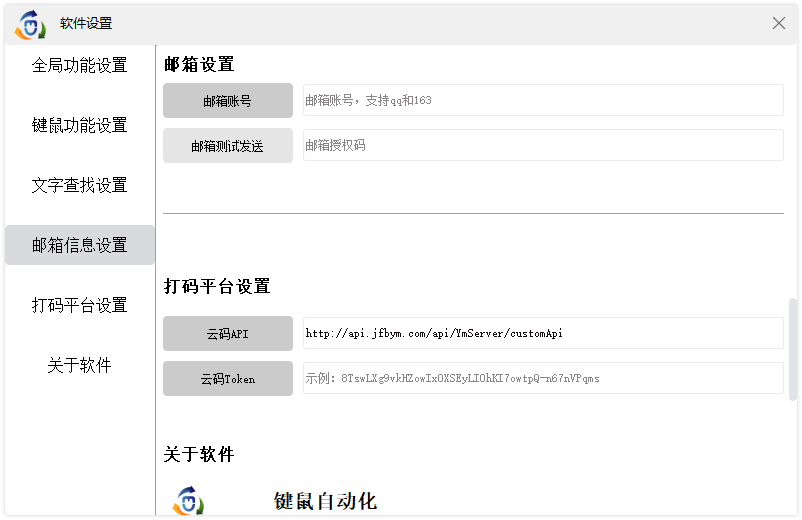
Task: Click the app logo in title bar
Action: point(30,25)
